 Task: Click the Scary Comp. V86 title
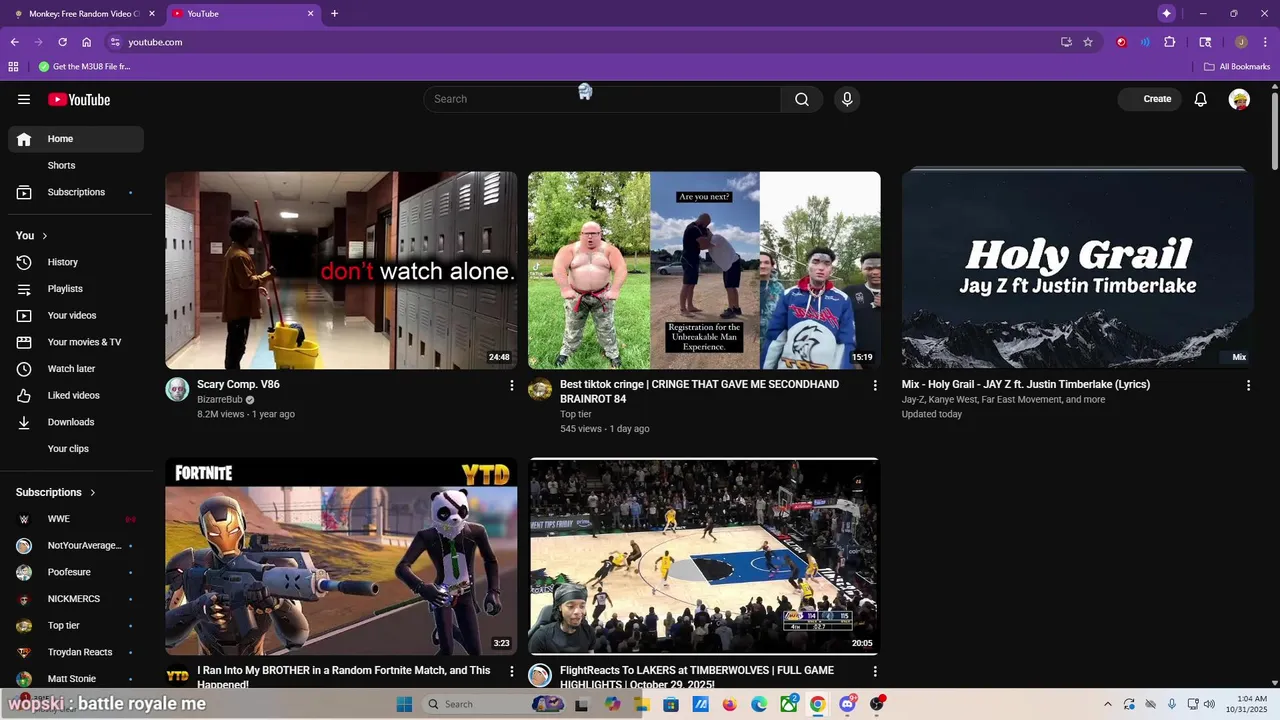[x=238, y=384]
